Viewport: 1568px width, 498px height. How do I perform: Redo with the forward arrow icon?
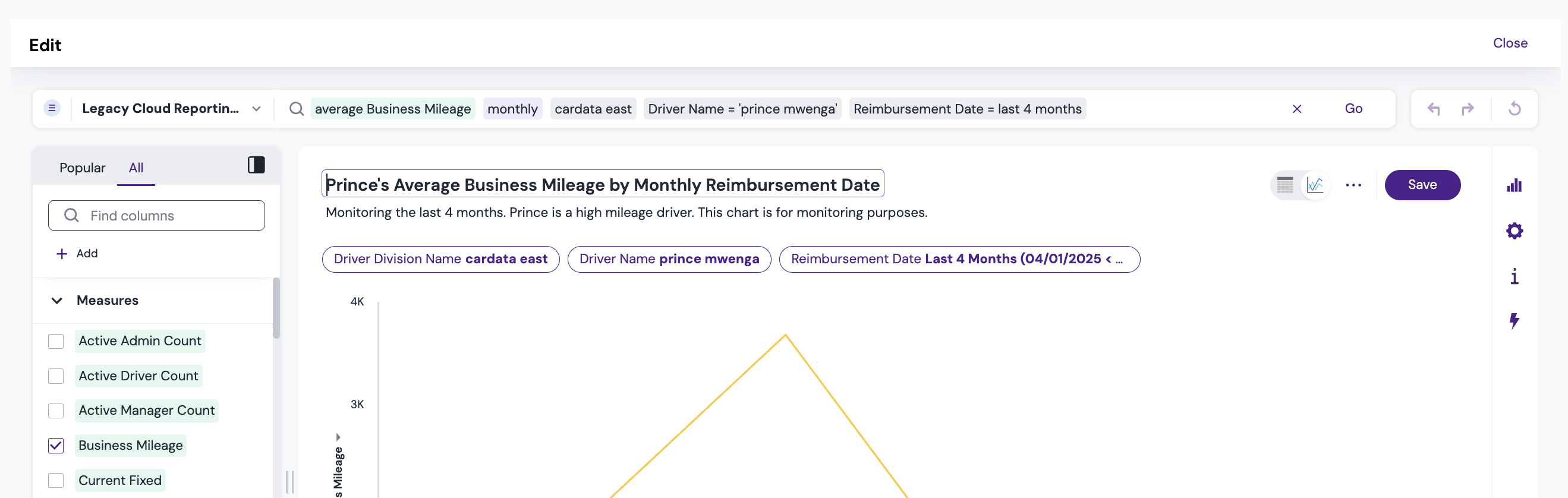pyautogui.click(x=1468, y=109)
